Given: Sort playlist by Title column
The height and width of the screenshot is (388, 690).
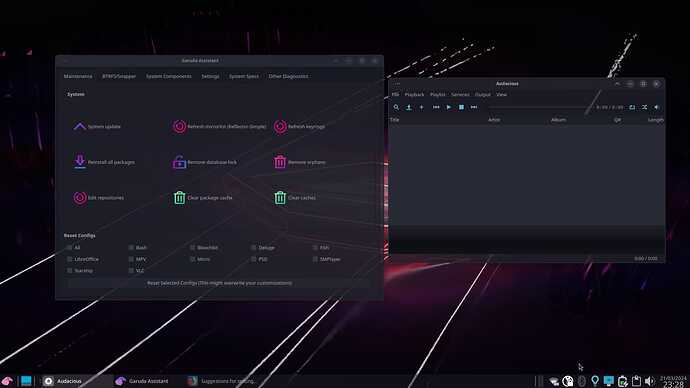Looking at the screenshot, I should point(395,120).
